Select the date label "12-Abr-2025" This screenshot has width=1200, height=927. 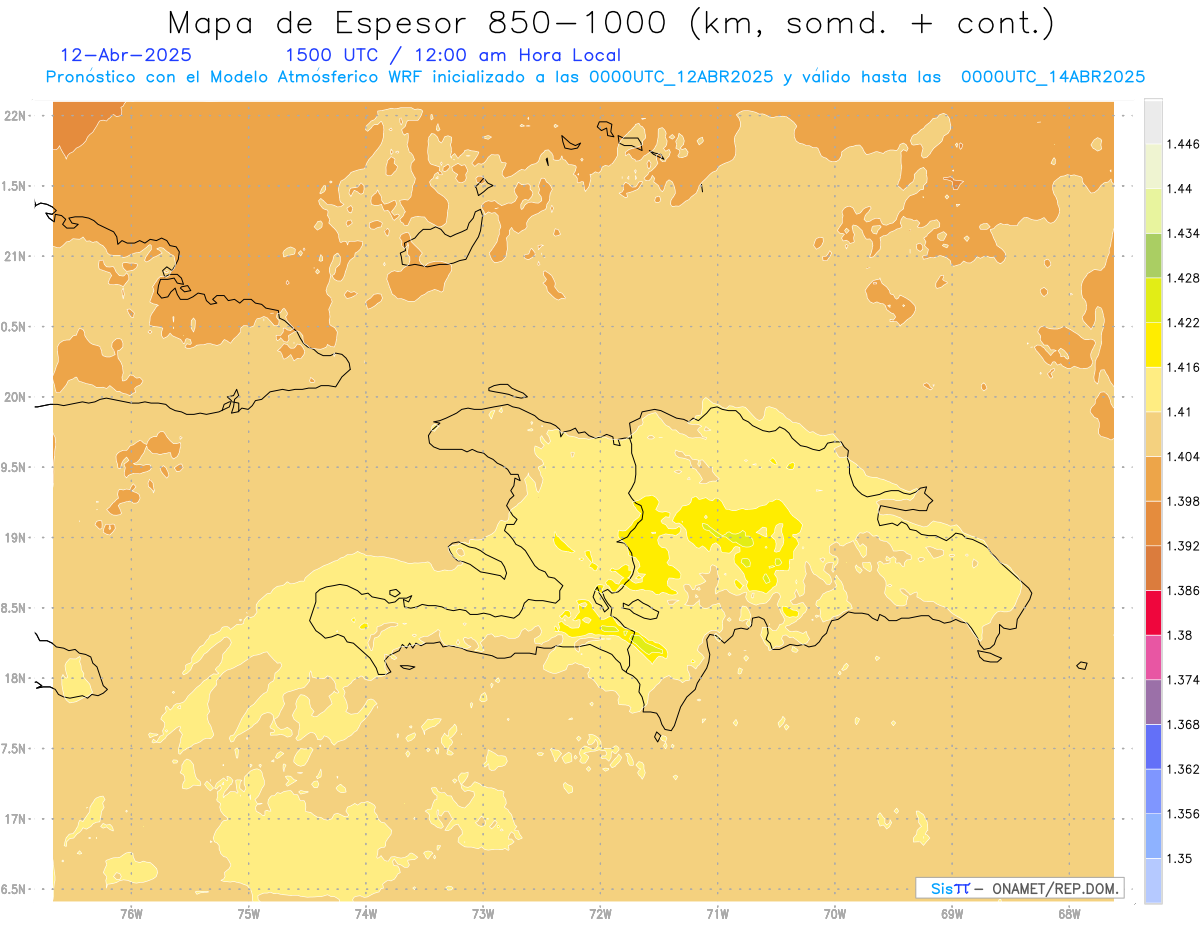click(x=126, y=55)
